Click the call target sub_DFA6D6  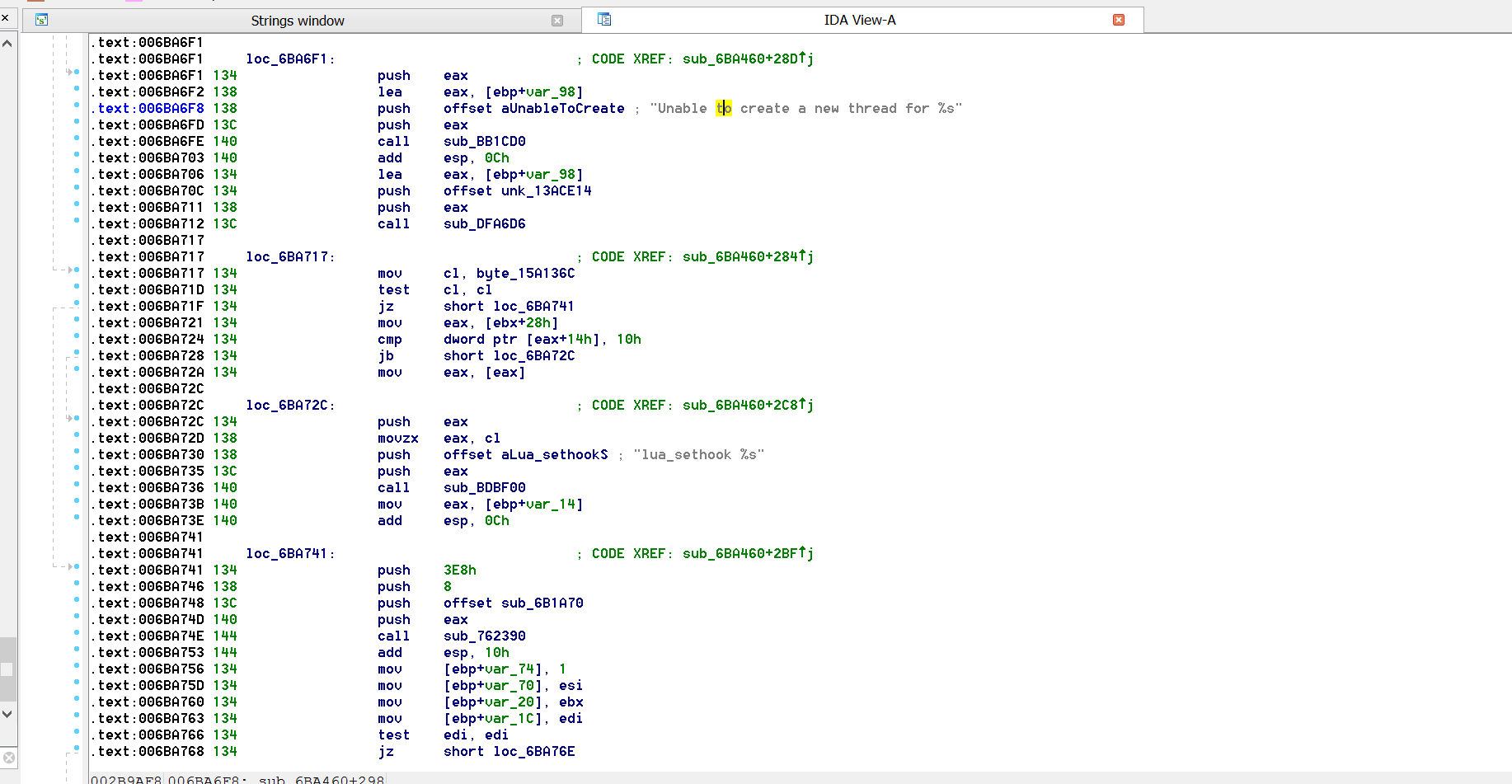coord(485,224)
